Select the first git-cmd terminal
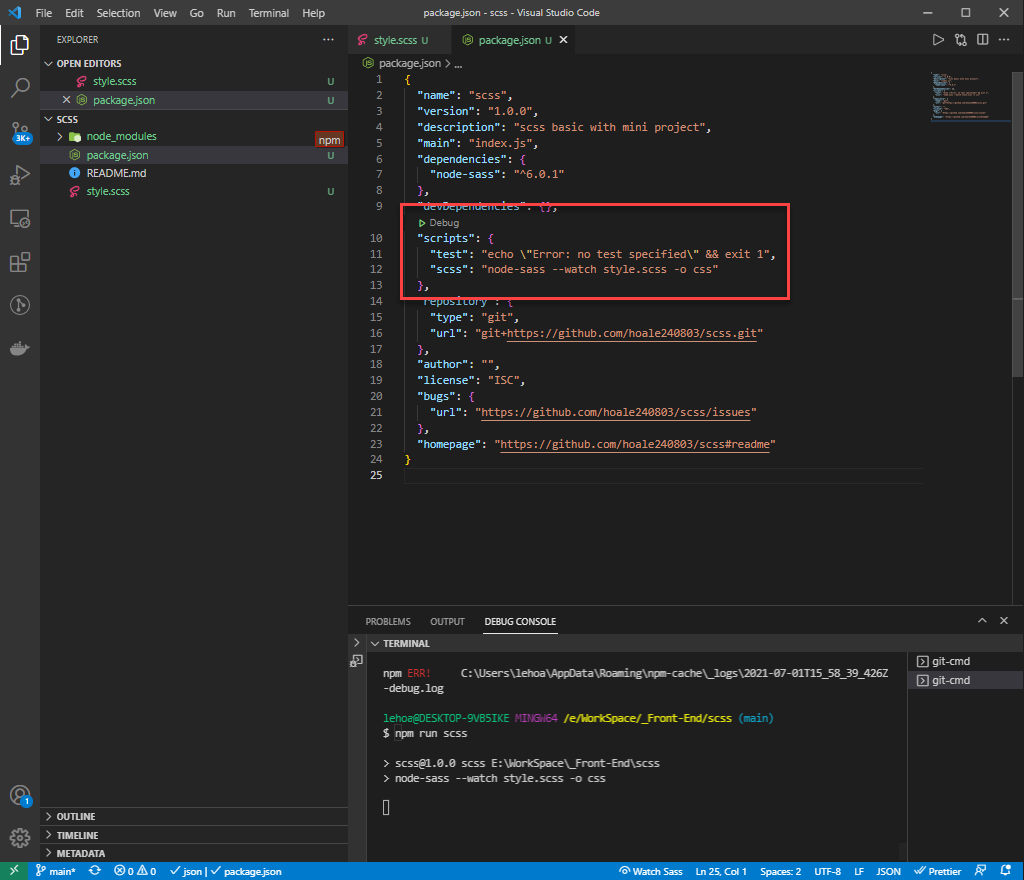The height and width of the screenshot is (880, 1024). click(950, 661)
